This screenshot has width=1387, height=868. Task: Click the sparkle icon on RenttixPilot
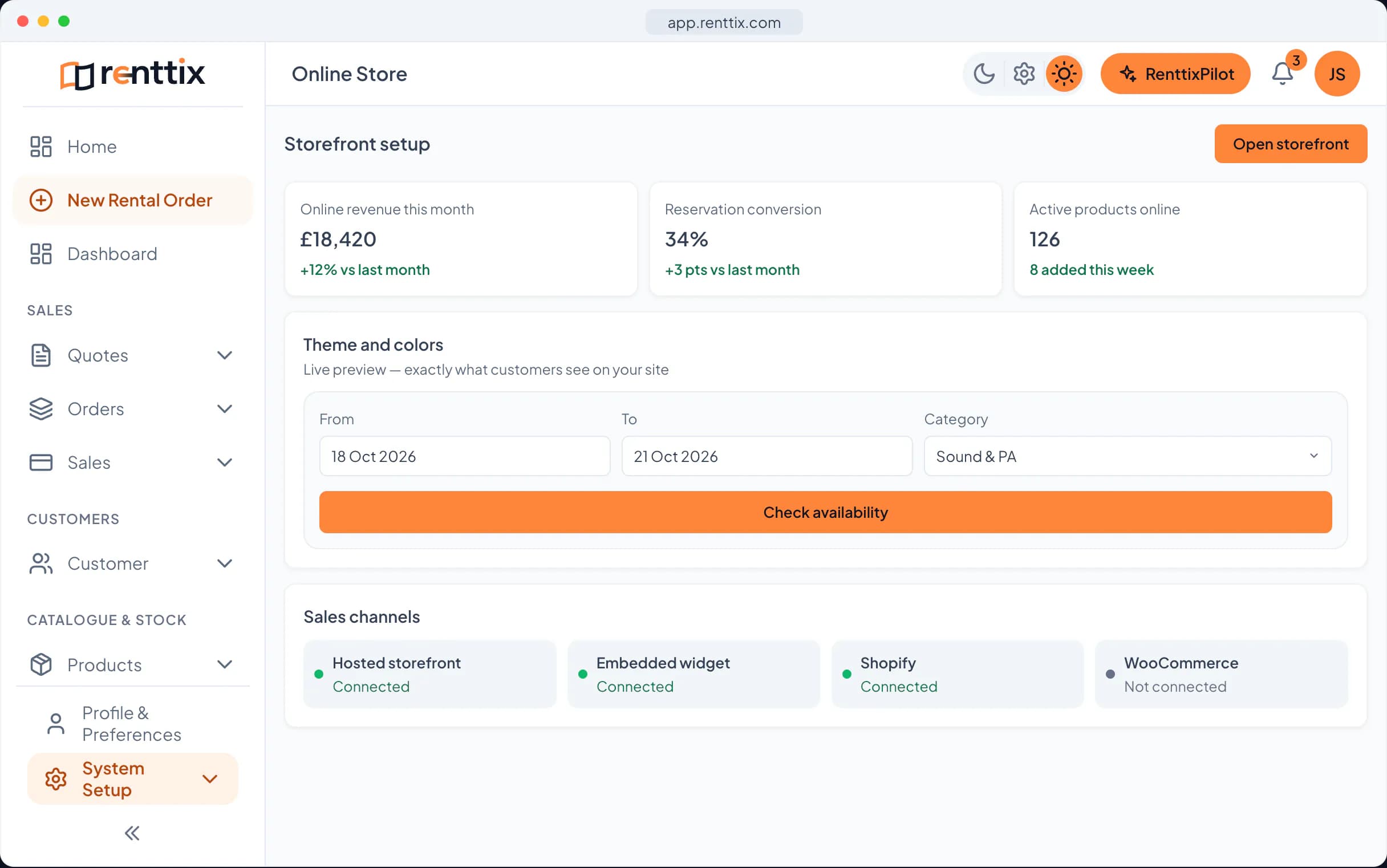(x=1128, y=74)
